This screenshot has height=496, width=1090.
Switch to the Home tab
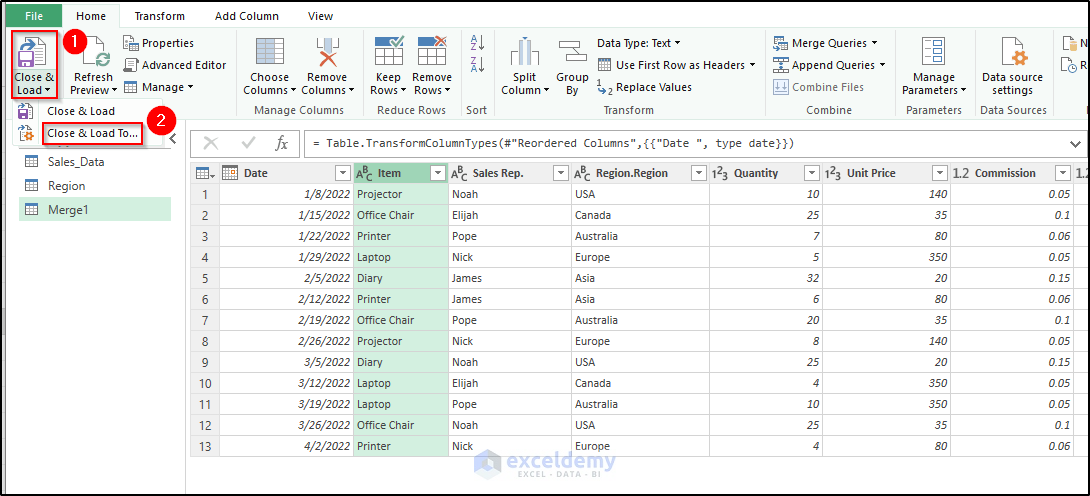coord(91,16)
